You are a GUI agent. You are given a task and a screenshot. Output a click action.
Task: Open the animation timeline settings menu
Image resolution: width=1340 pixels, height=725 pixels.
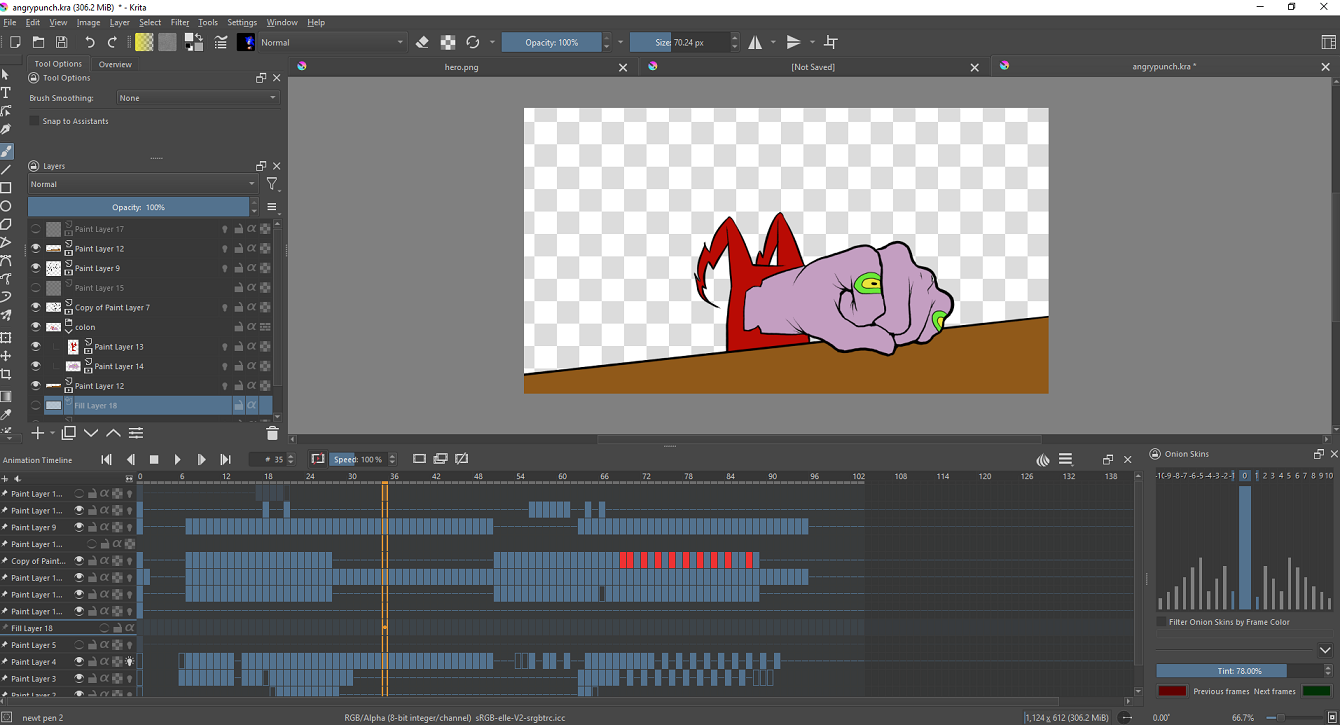(x=1066, y=459)
